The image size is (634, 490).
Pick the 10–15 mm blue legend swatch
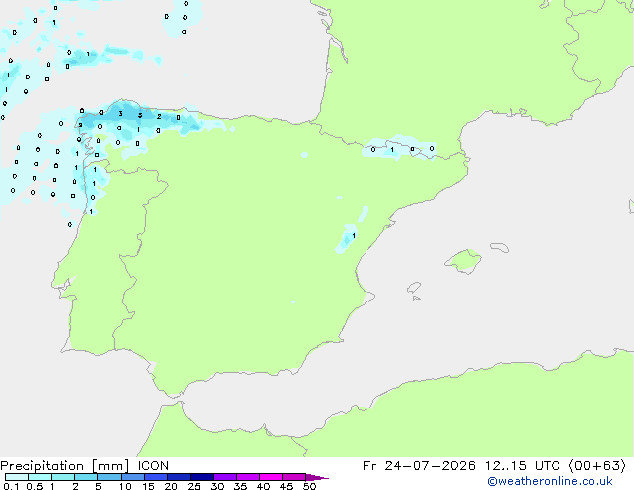point(132,477)
